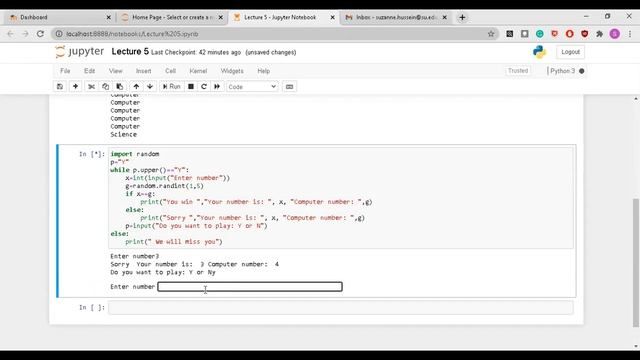This screenshot has height=360, width=640.
Task: Click the Python 3 kernel name
Action: 562,71
